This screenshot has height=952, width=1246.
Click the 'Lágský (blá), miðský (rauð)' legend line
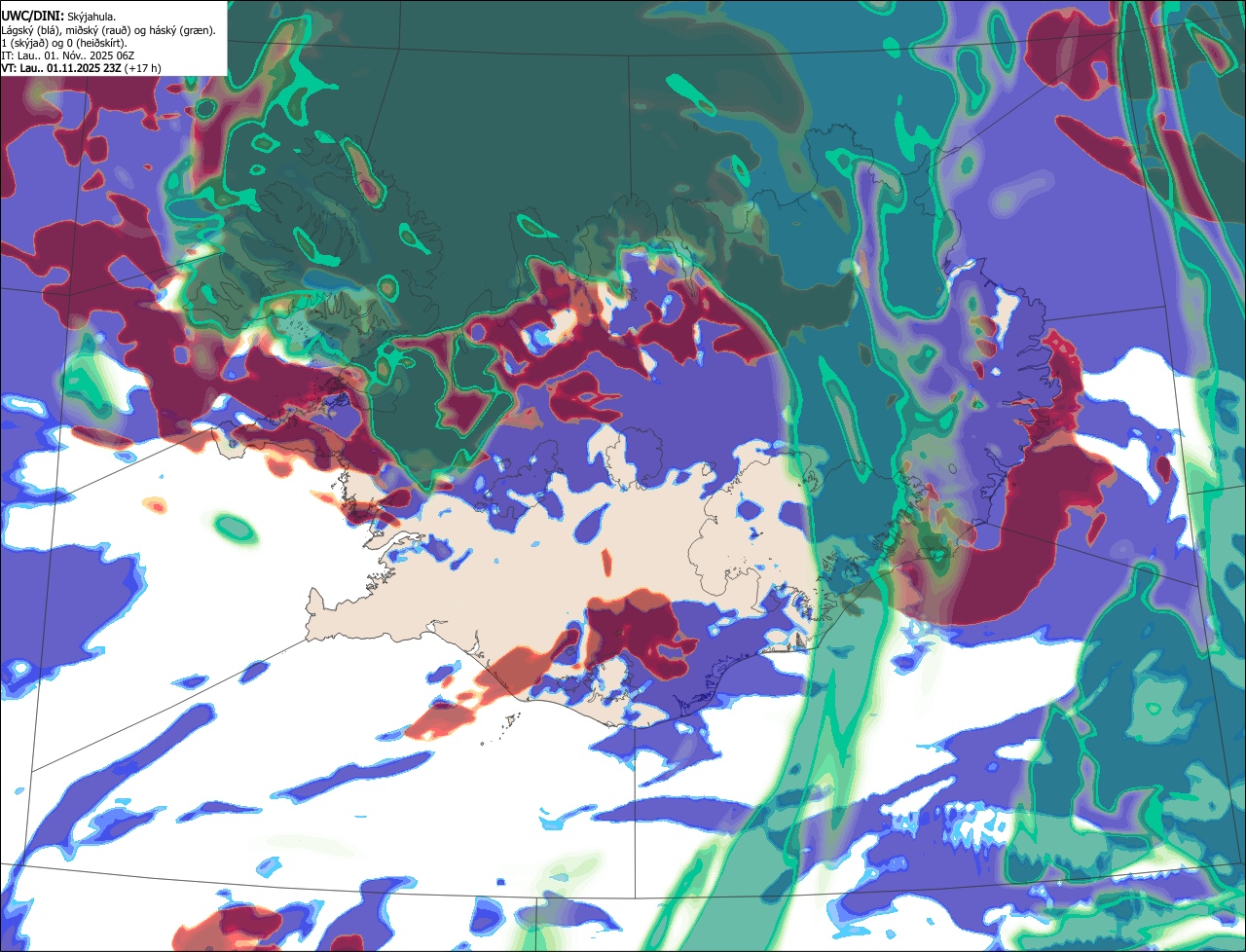109,30
